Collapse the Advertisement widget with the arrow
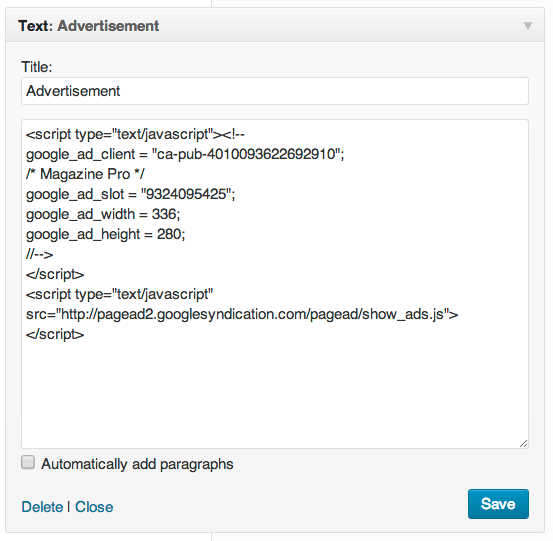This screenshot has height=541, width=553. click(x=528, y=26)
